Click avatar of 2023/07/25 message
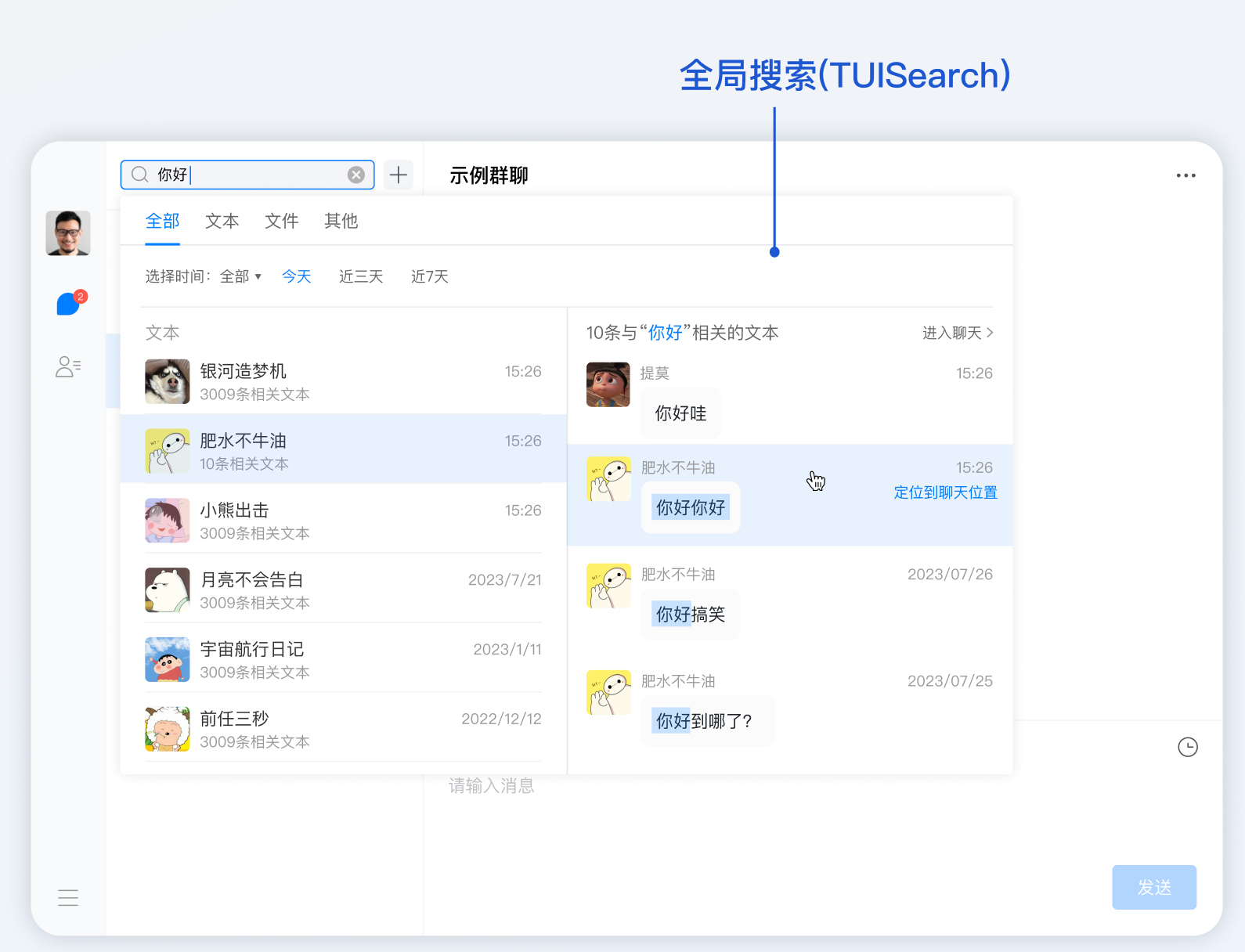The image size is (1245, 952). tap(608, 692)
